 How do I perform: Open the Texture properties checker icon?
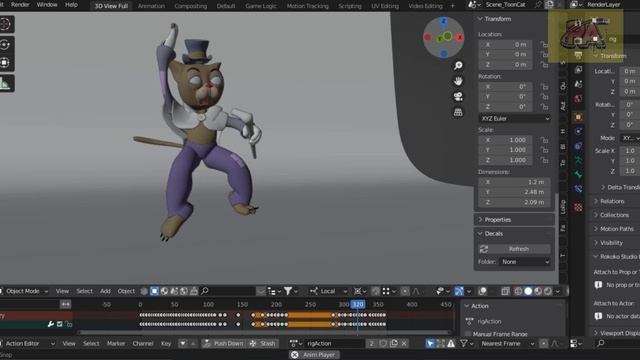pyautogui.click(x=578, y=207)
